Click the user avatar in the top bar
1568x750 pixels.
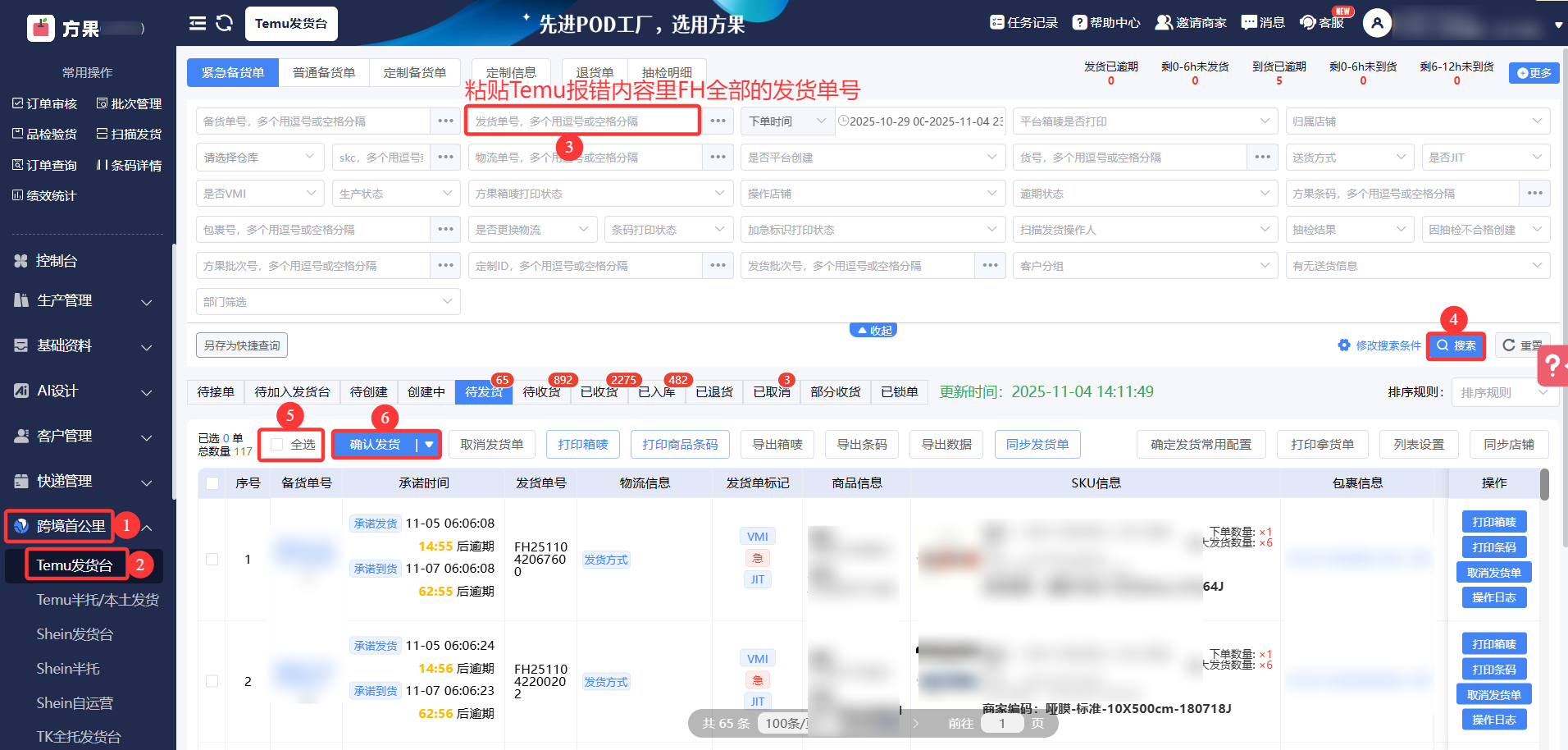1377,23
